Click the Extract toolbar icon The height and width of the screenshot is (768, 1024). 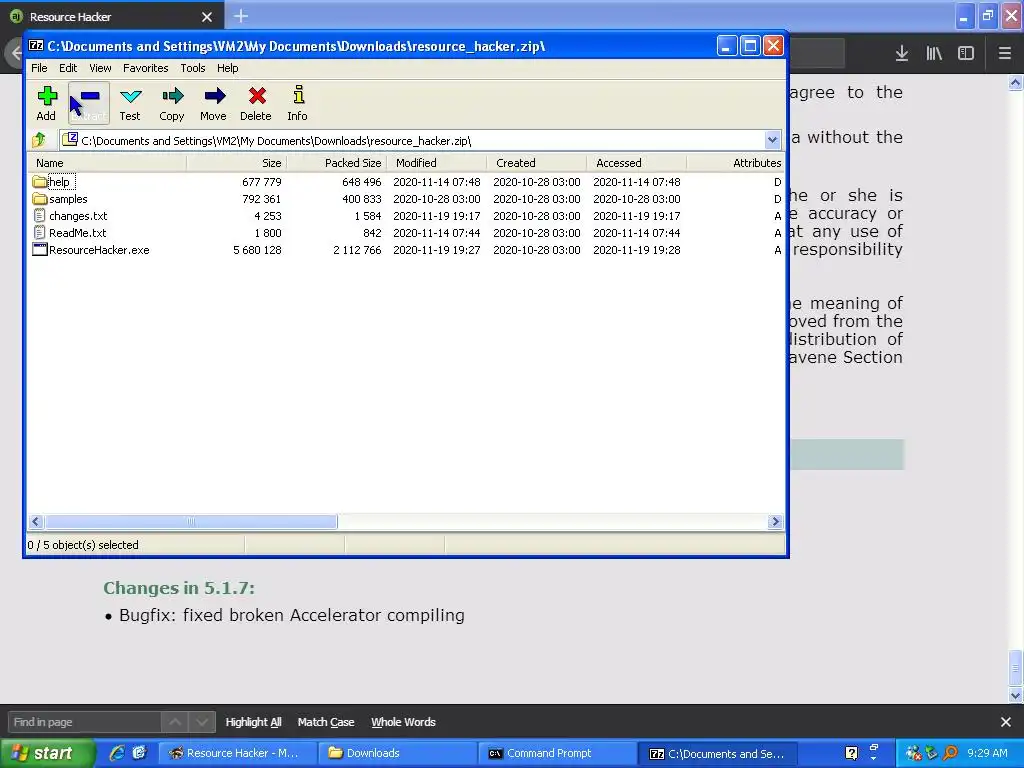coord(88,103)
